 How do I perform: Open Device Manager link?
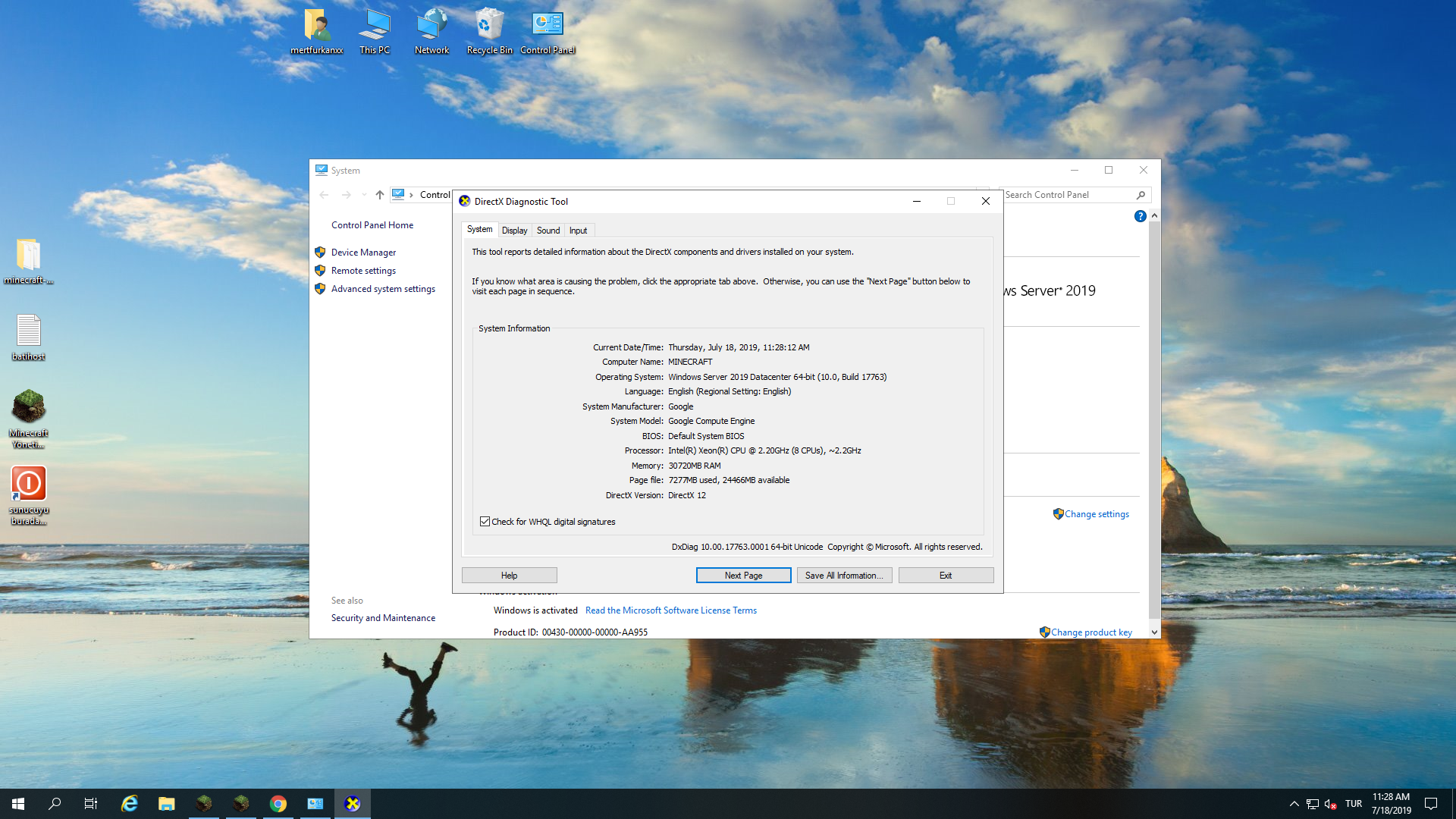[363, 253]
